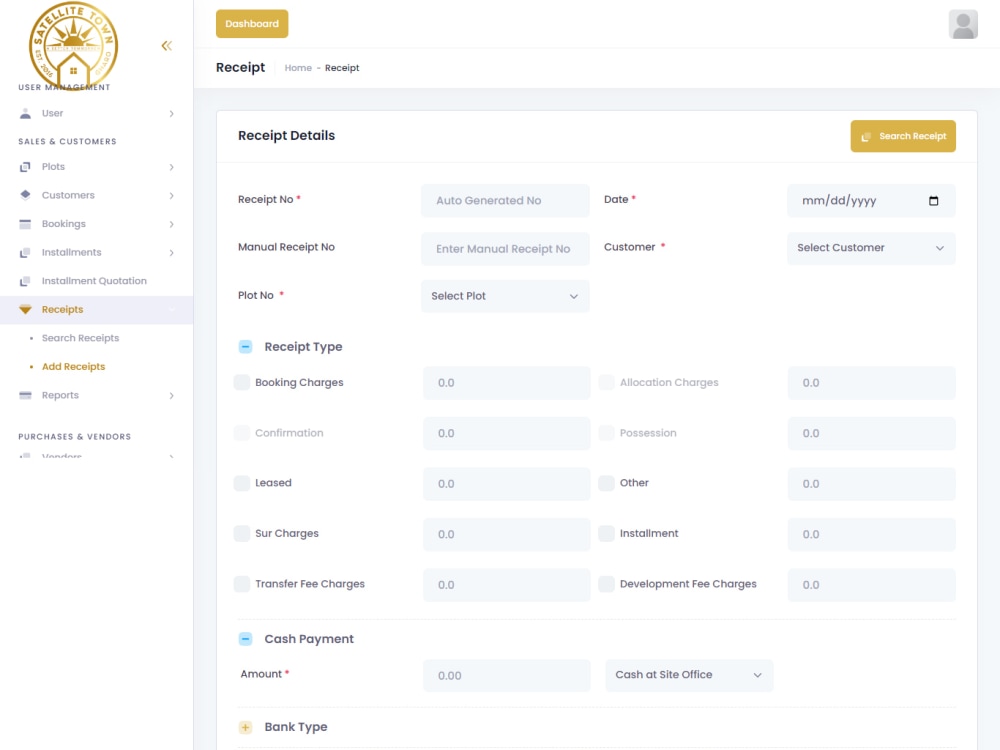Click the Auto Generated No field

click(505, 201)
